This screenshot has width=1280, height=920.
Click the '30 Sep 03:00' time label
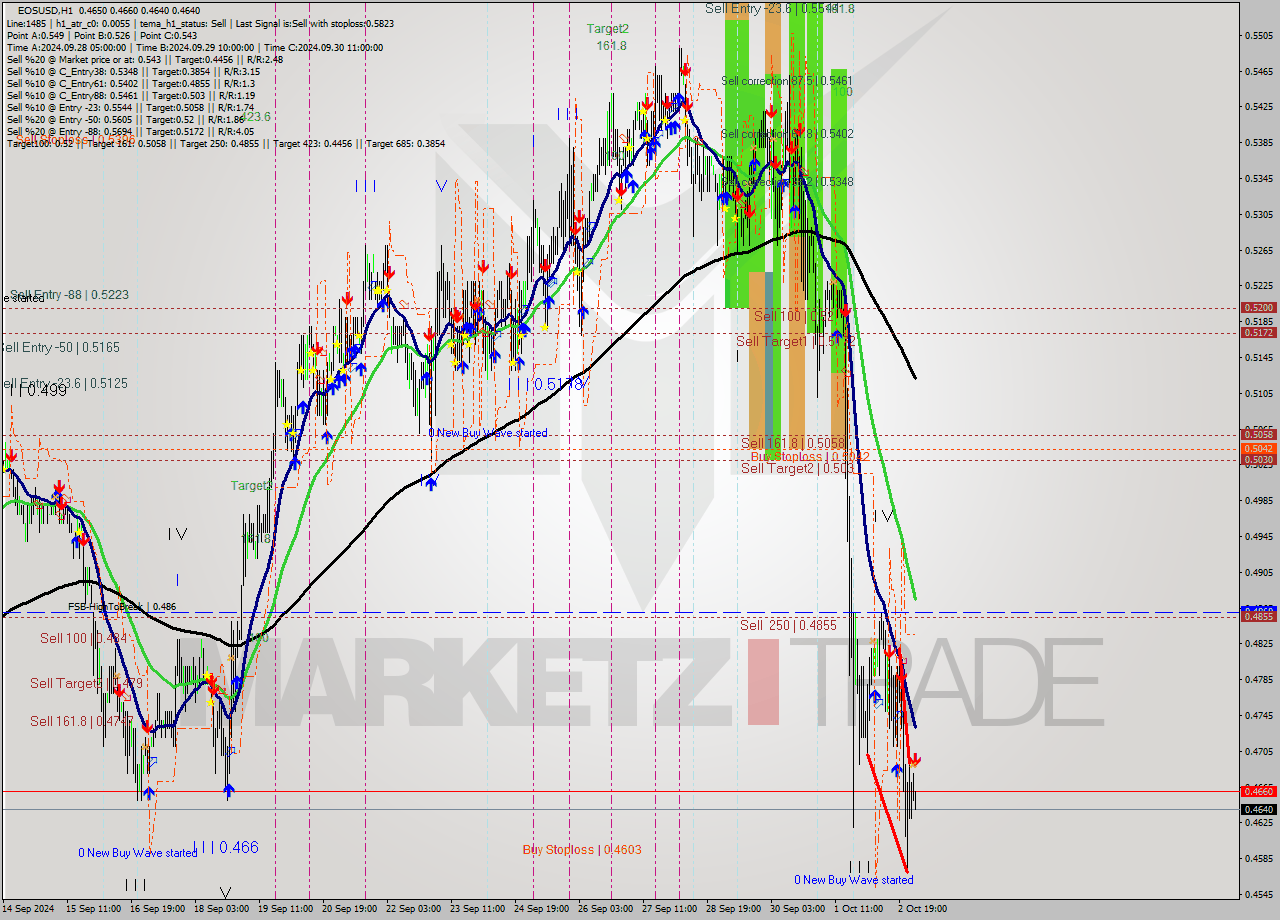click(x=797, y=909)
